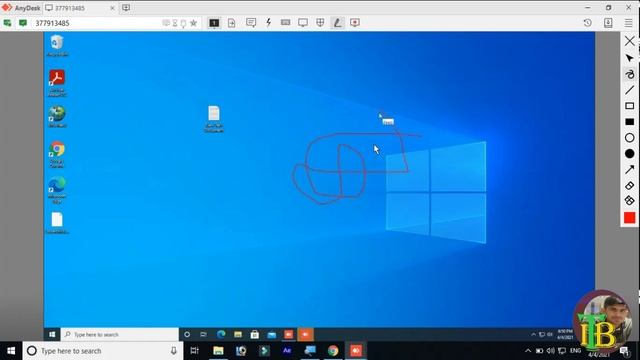Click the remote taskbar search box

click(120, 334)
